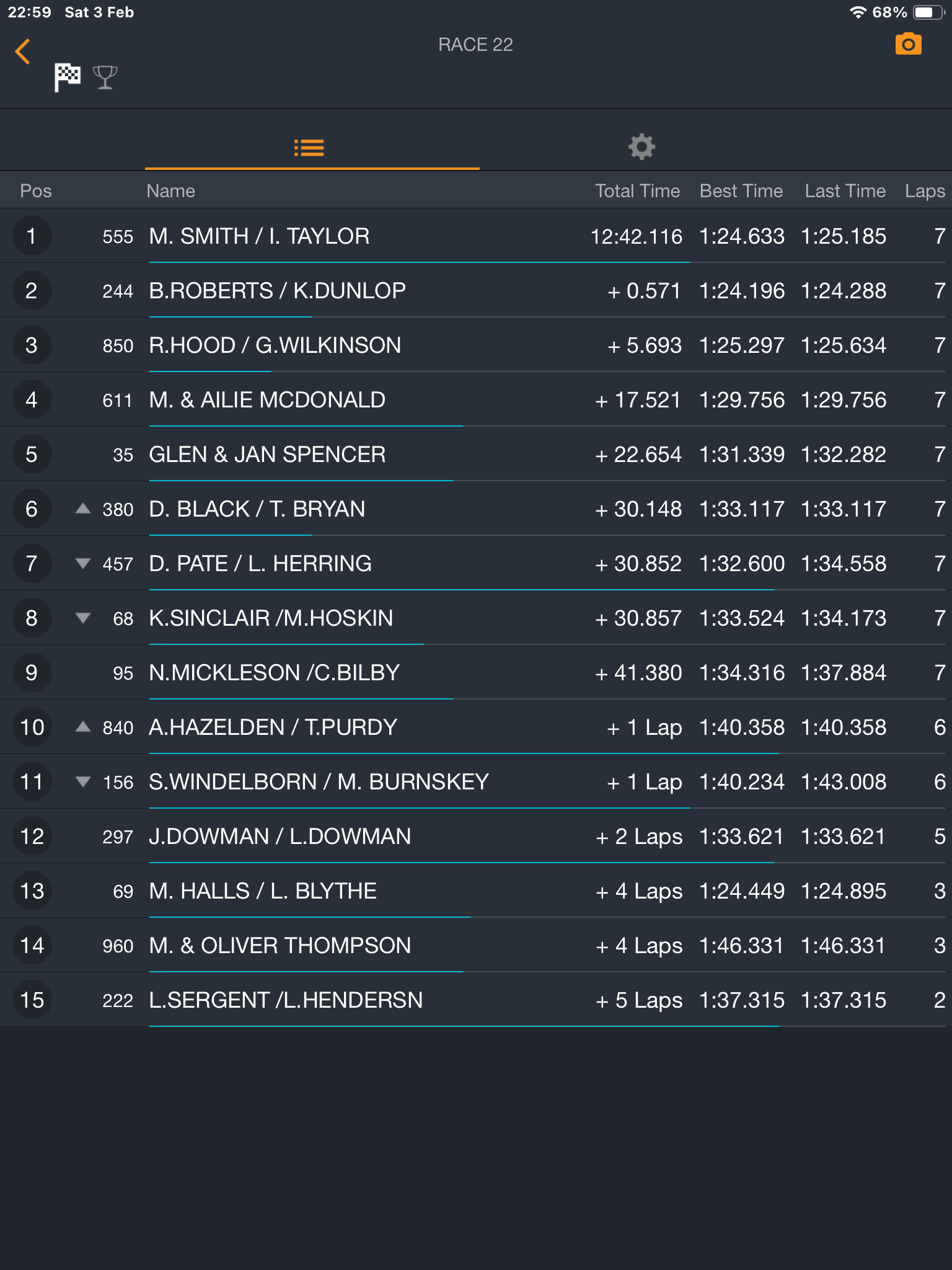Click the down arrow beside 457
Image resolution: width=952 pixels, height=1270 pixels.
pos(83,563)
